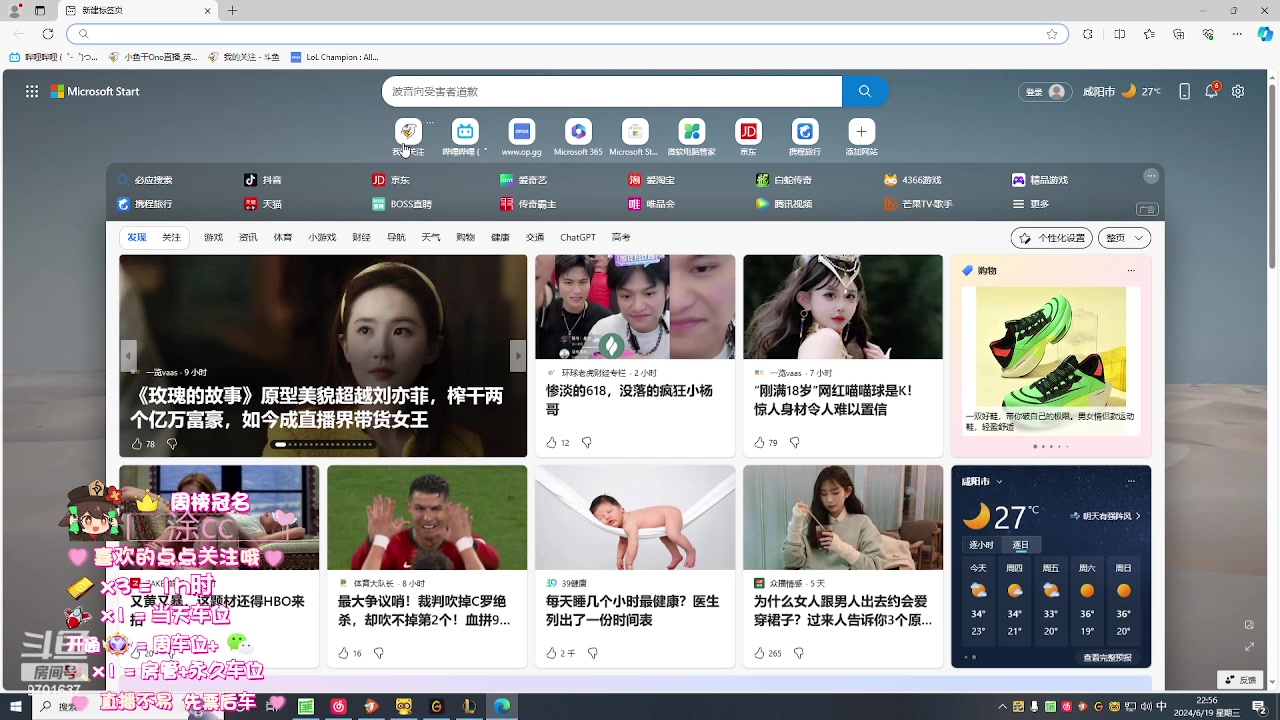The image size is (1280, 720).
Task: Open new browser tab with plus button
Action: click(232, 11)
